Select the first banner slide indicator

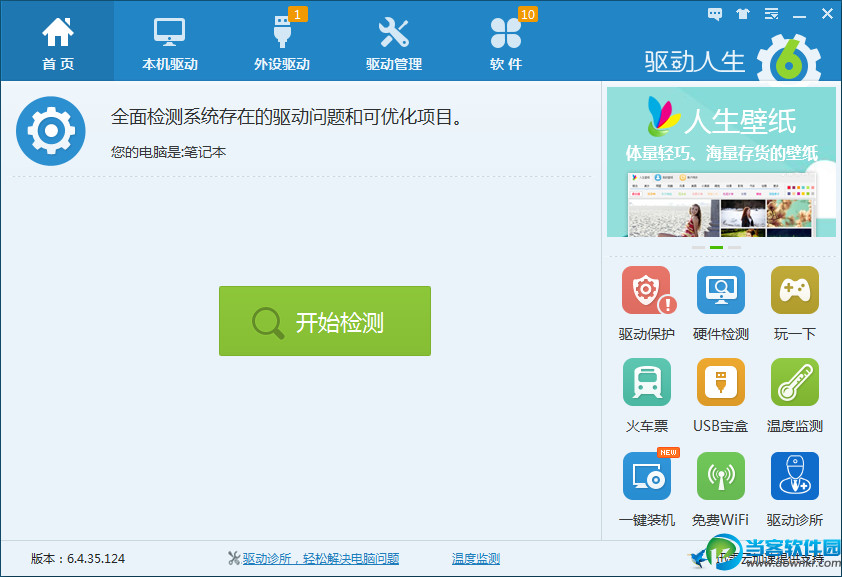coord(698,247)
